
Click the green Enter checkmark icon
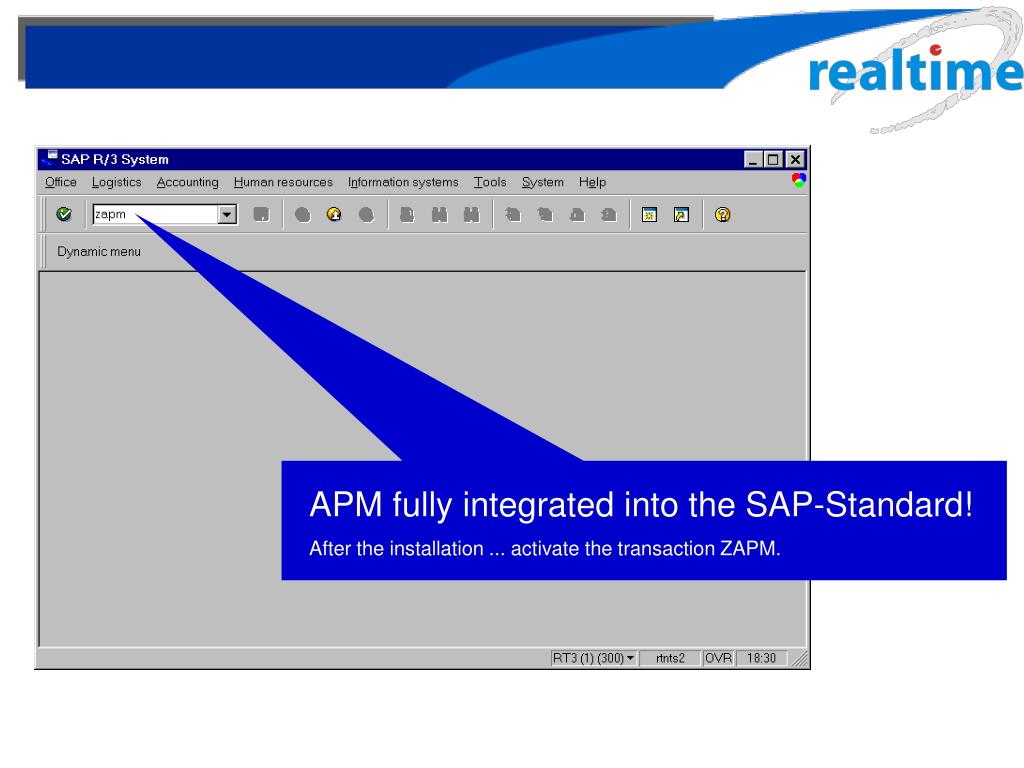pos(64,214)
